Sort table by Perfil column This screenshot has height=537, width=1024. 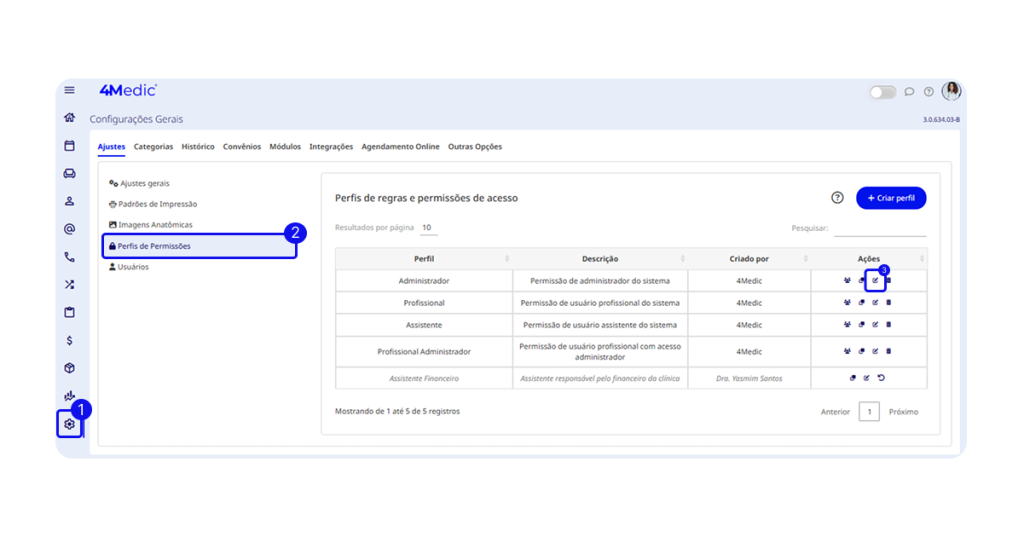[x=424, y=259]
